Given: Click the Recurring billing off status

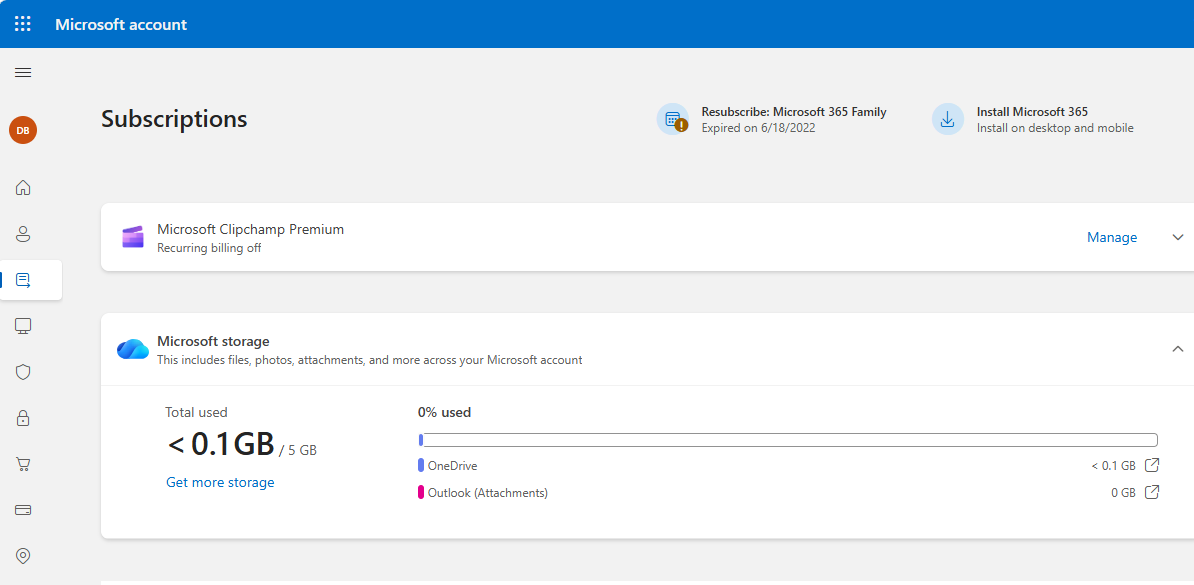Looking at the screenshot, I should 209,248.
